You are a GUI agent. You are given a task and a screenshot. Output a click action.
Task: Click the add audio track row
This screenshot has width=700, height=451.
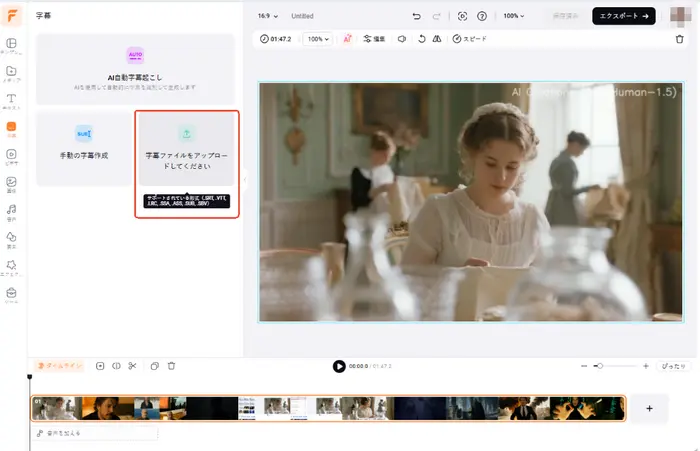click(x=95, y=433)
